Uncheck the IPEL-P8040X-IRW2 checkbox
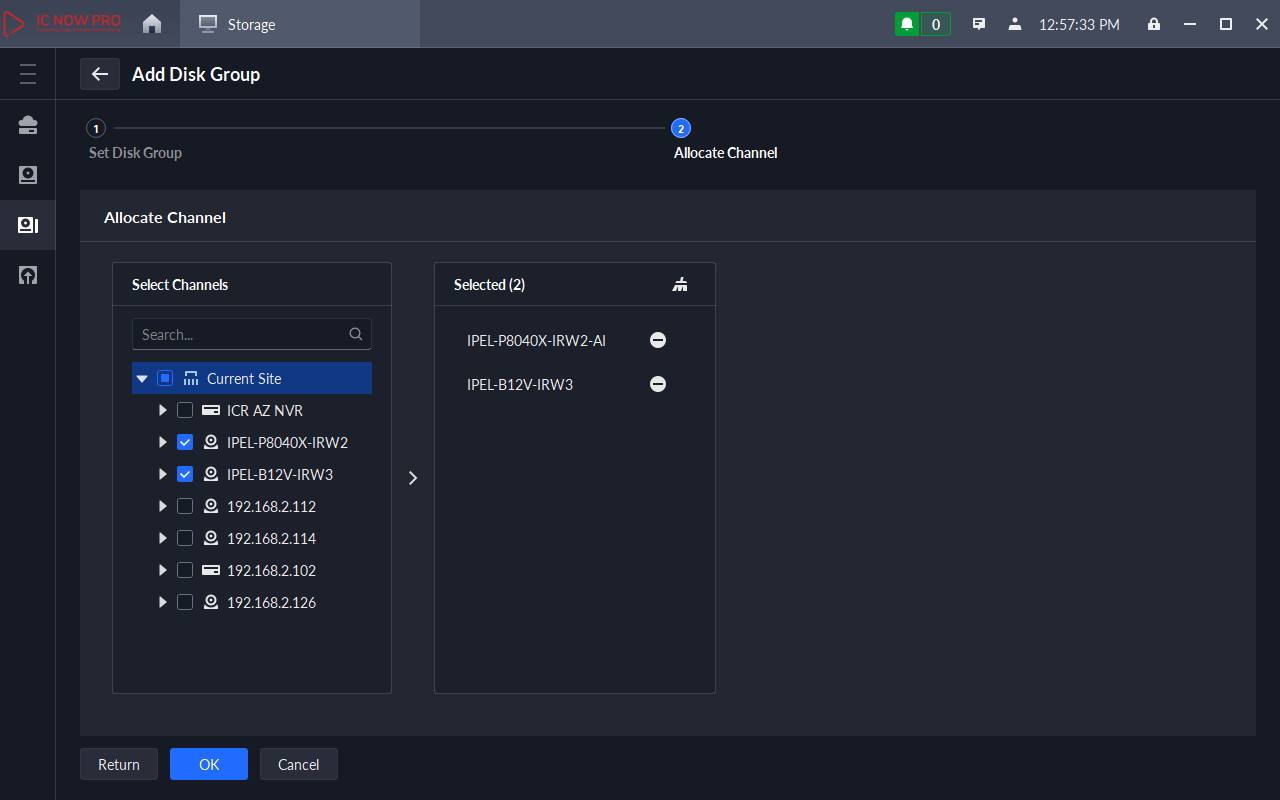The height and width of the screenshot is (800, 1280). point(185,443)
